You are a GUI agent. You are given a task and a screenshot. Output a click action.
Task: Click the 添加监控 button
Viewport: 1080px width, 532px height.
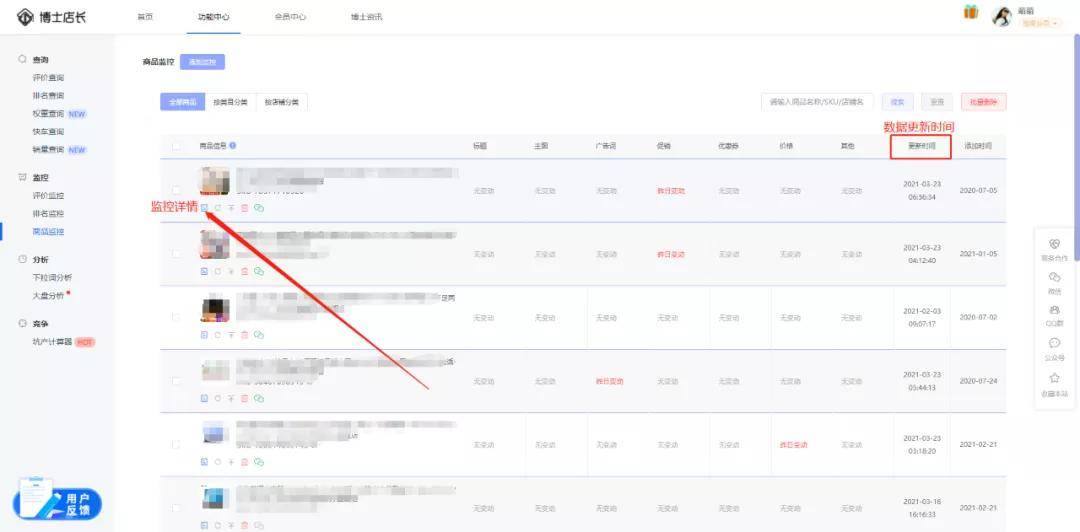203,62
